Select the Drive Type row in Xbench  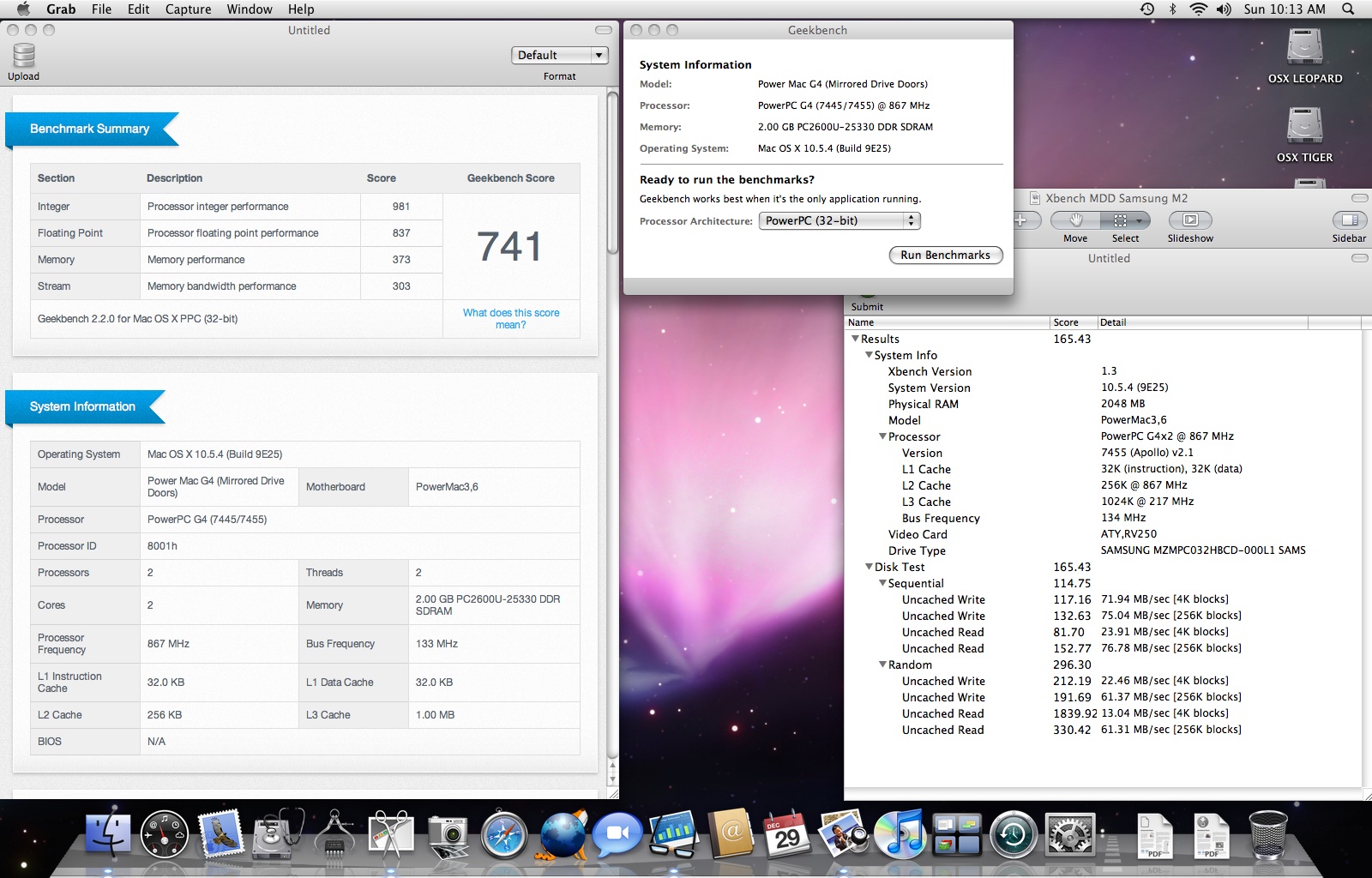pyautogui.click(x=1103, y=550)
